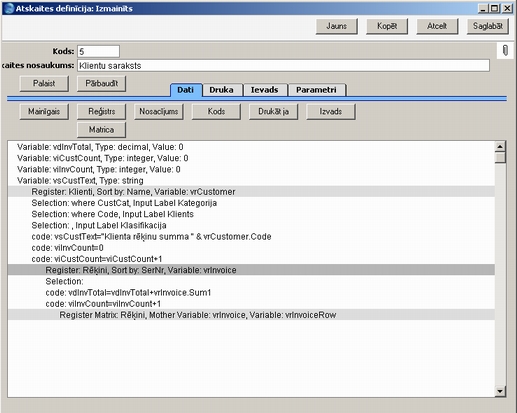Run the report with Palaist

[44, 83]
